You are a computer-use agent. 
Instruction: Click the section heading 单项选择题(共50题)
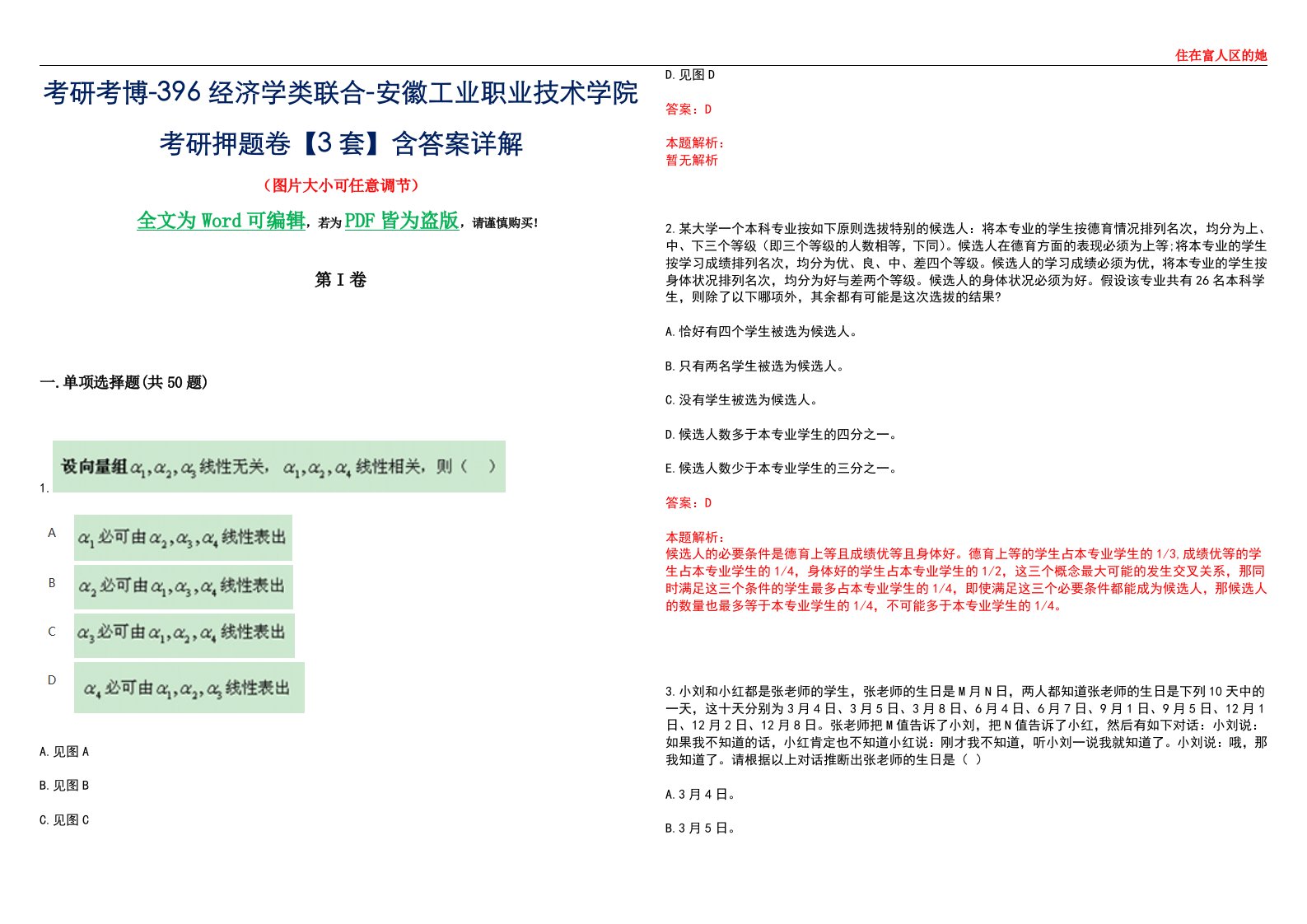(124, 382)
